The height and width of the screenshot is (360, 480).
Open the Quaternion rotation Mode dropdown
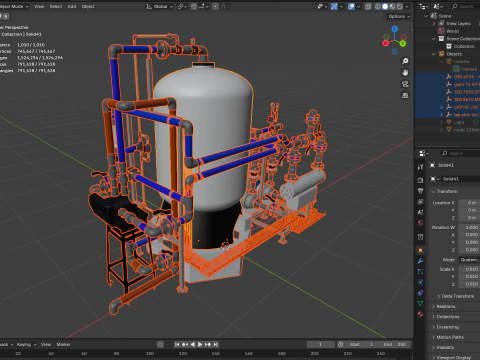pos(469,260)
